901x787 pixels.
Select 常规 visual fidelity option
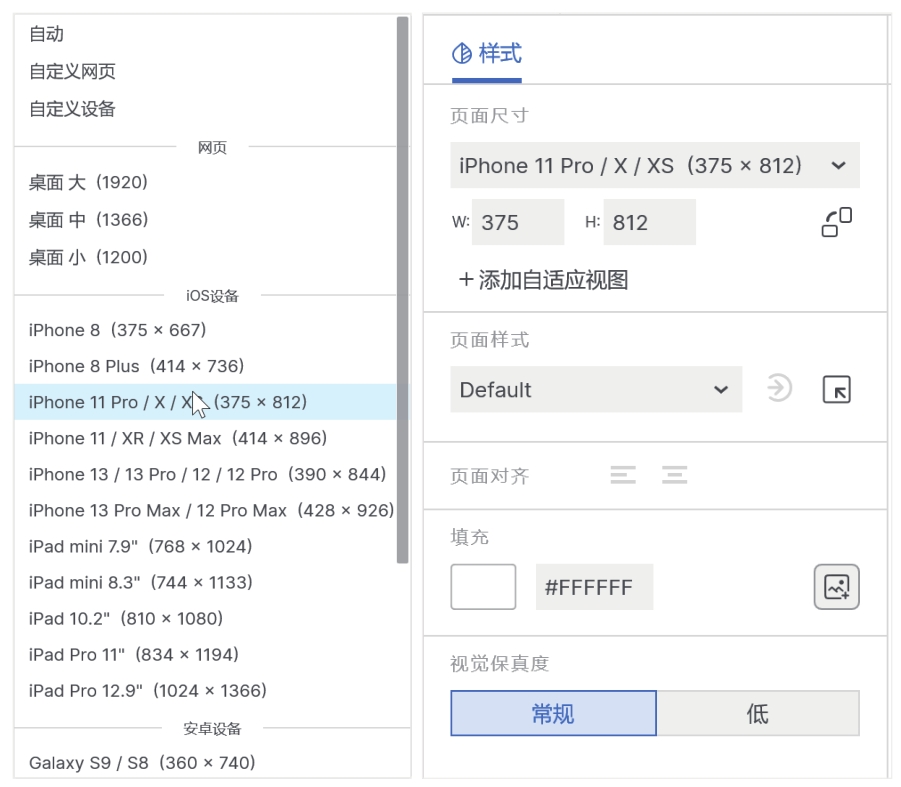(x=553, y=713)
